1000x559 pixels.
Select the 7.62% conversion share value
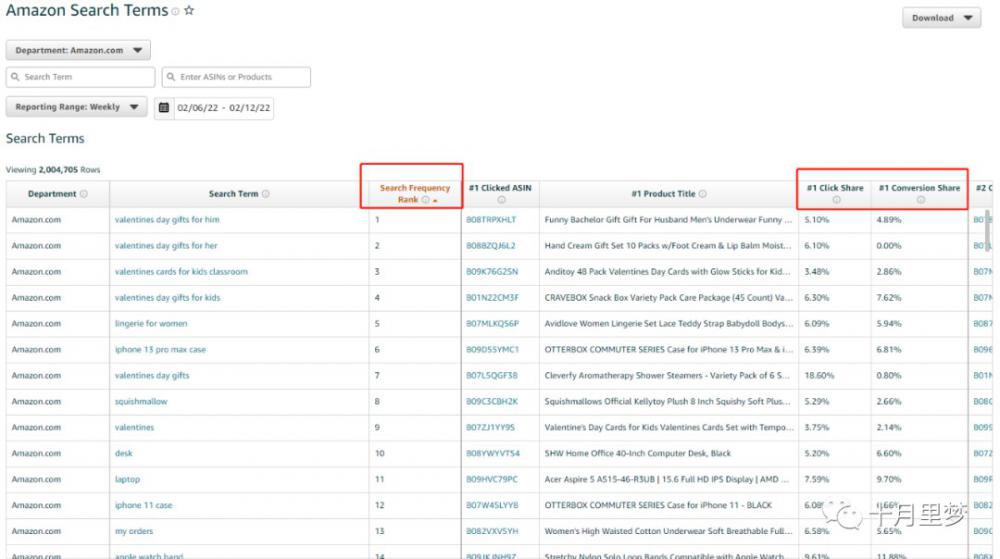point(888,298)
